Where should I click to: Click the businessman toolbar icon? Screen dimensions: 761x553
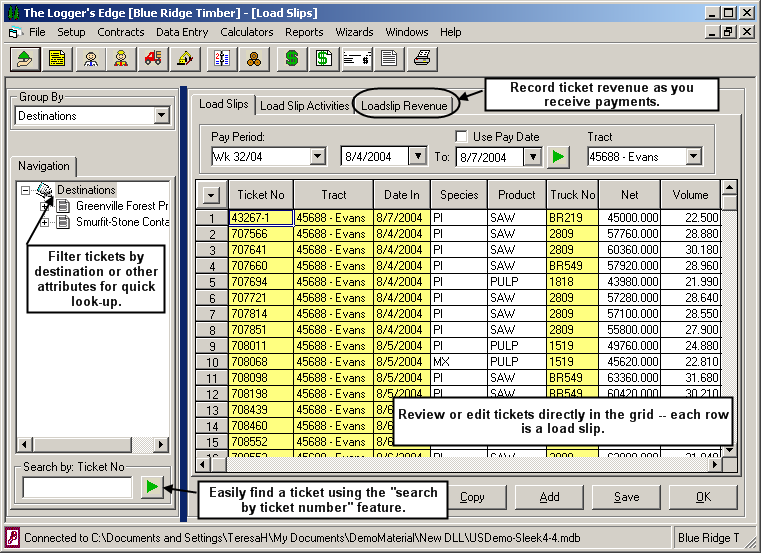pyautogui.click(x=90, y=59)
